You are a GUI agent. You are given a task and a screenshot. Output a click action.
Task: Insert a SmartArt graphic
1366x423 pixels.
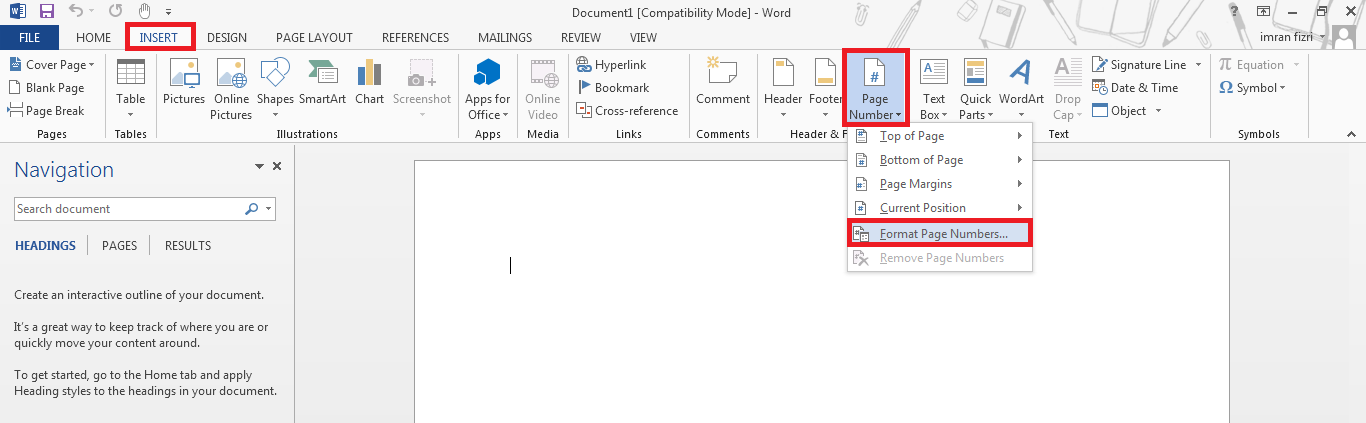point(322,82)
